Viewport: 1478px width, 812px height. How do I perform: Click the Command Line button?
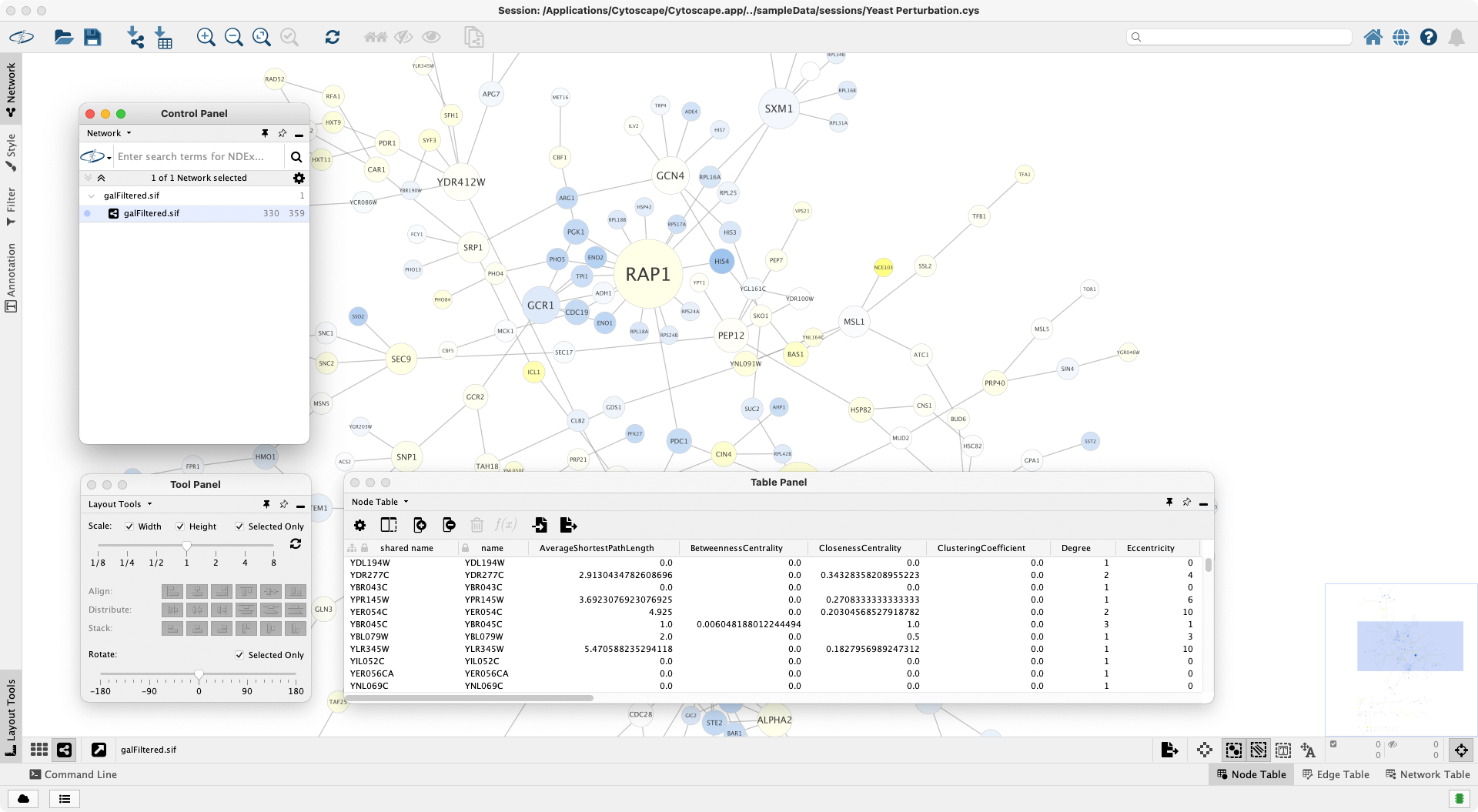click(73, 774)
